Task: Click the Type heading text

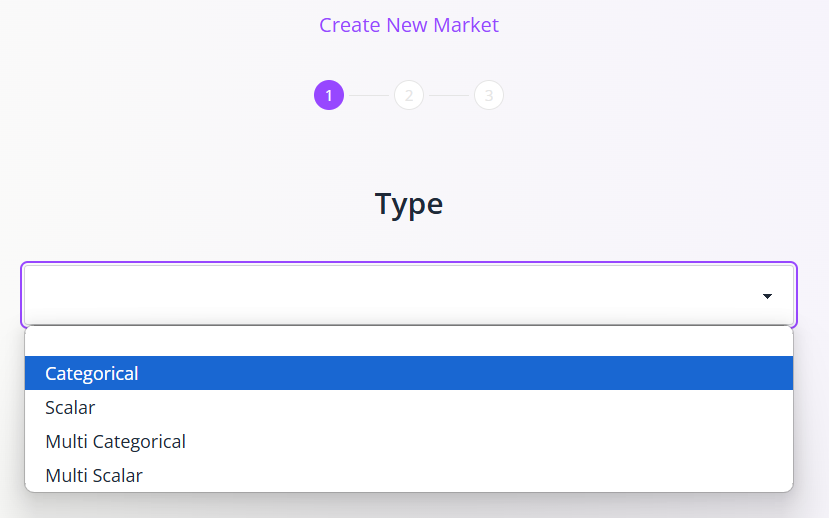Action: (x=409, y=204)
